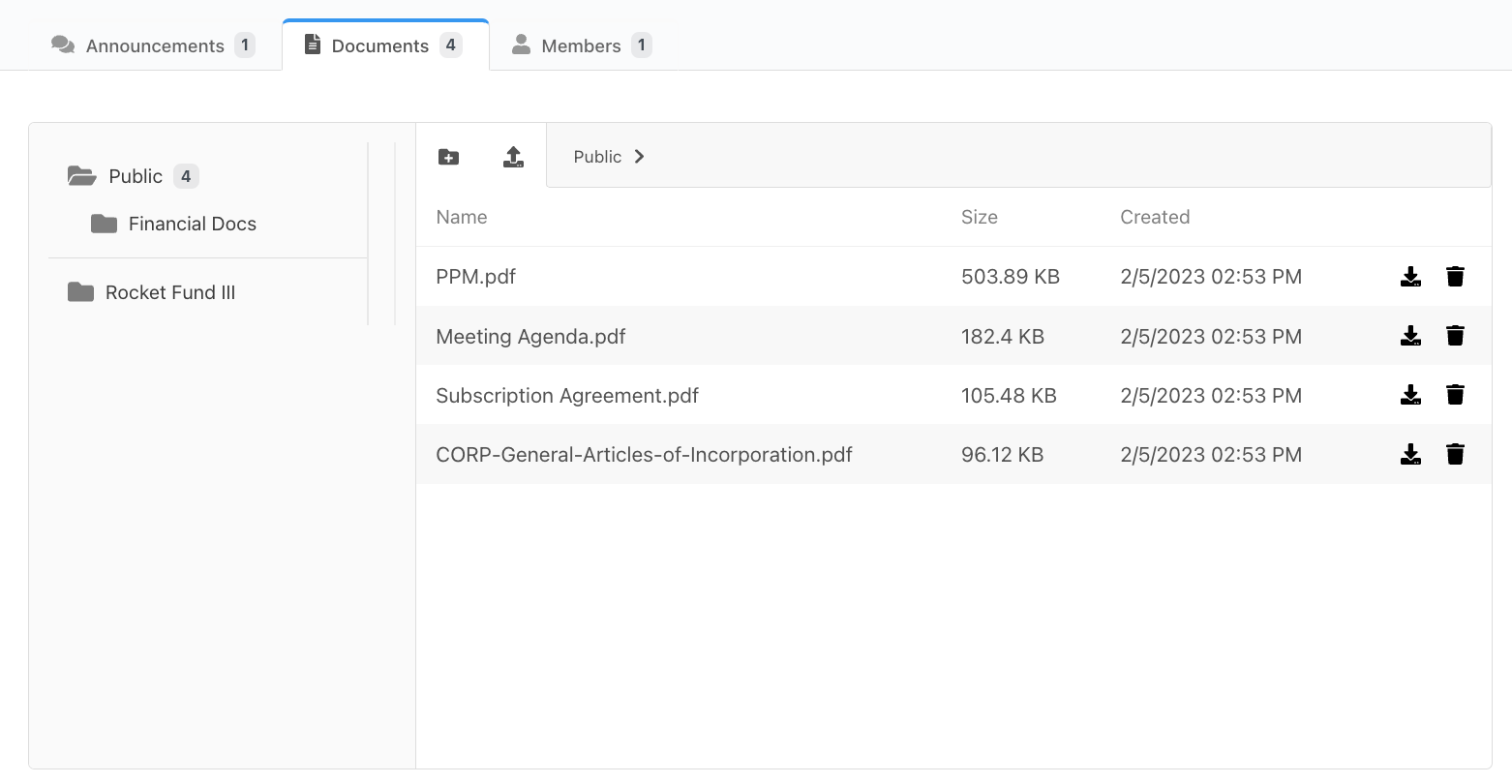Sort by Size column header
1512x784 pixels.
point(980,217)
